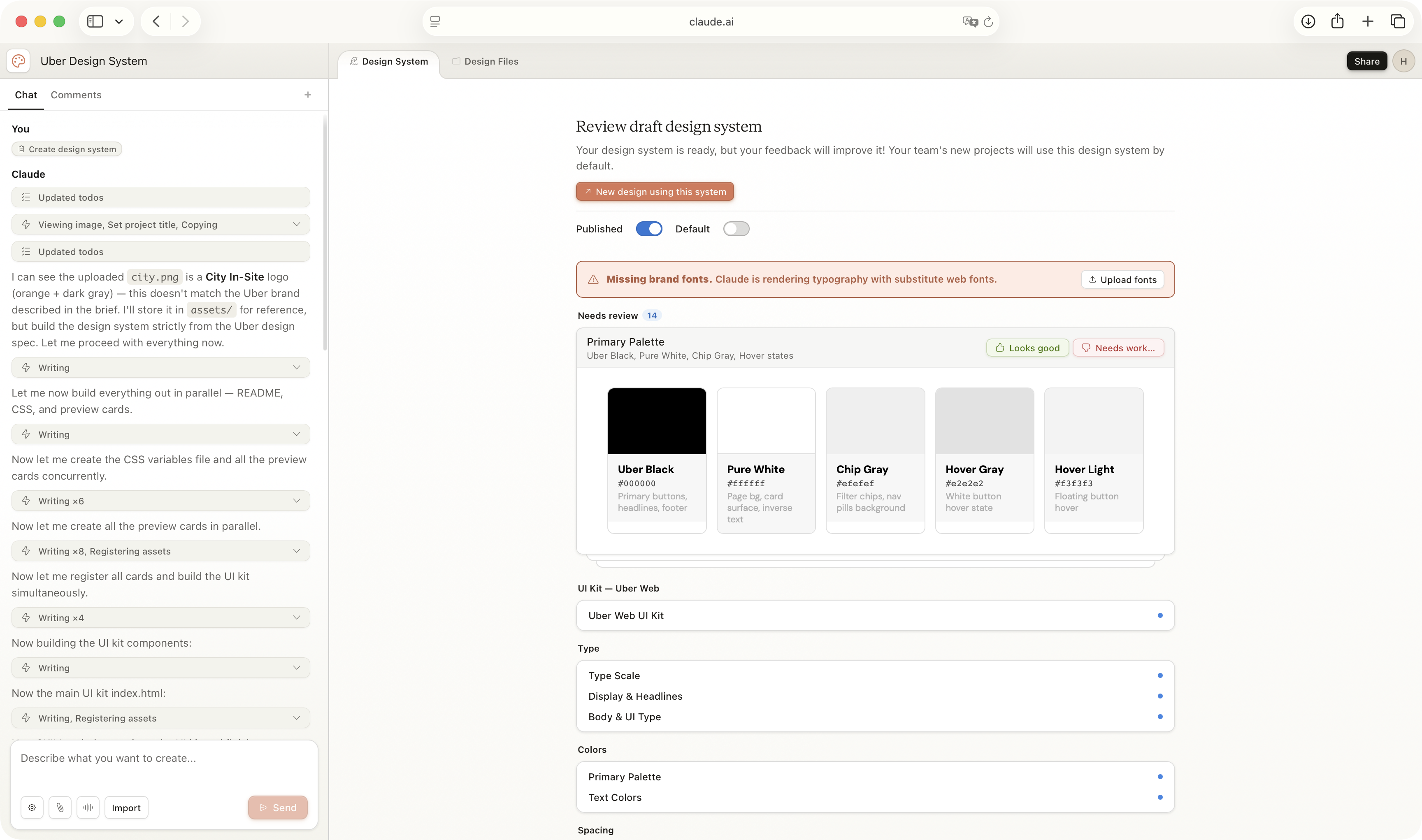Click the black Share button
The image size is (1422, 840).
coord(1366,61)
